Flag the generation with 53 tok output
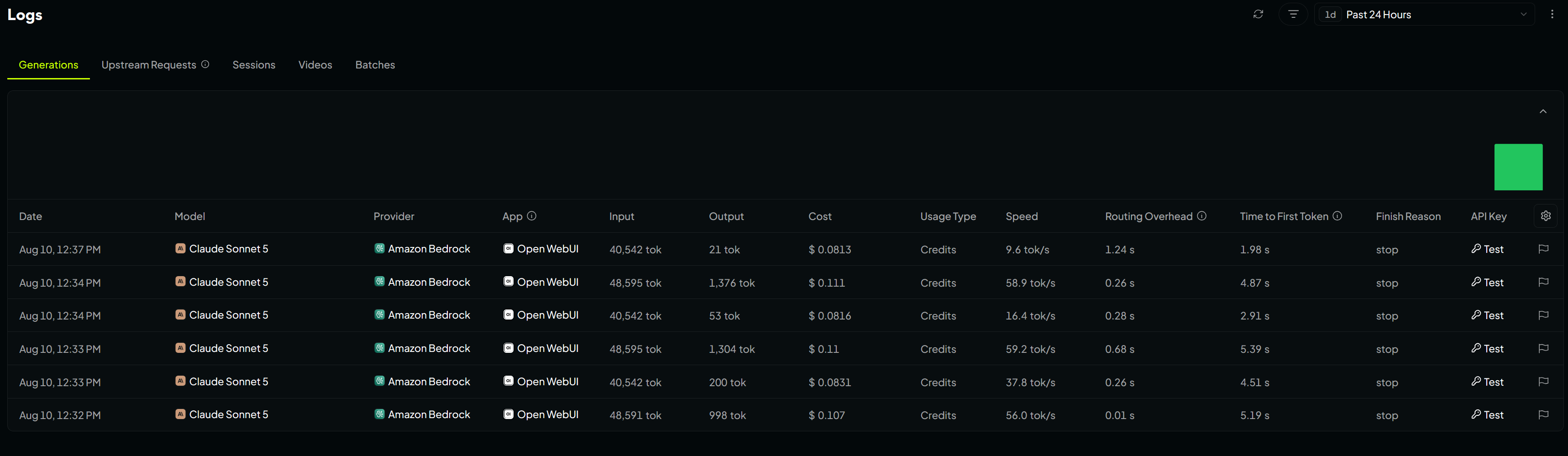This screenshot has width=1568, height=456. 1543,315
